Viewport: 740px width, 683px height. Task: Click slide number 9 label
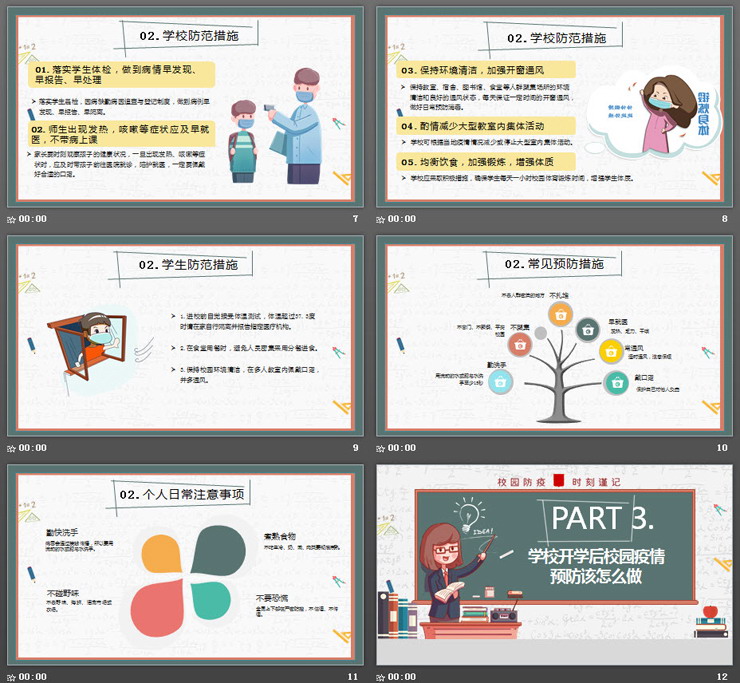coord(355,448)
